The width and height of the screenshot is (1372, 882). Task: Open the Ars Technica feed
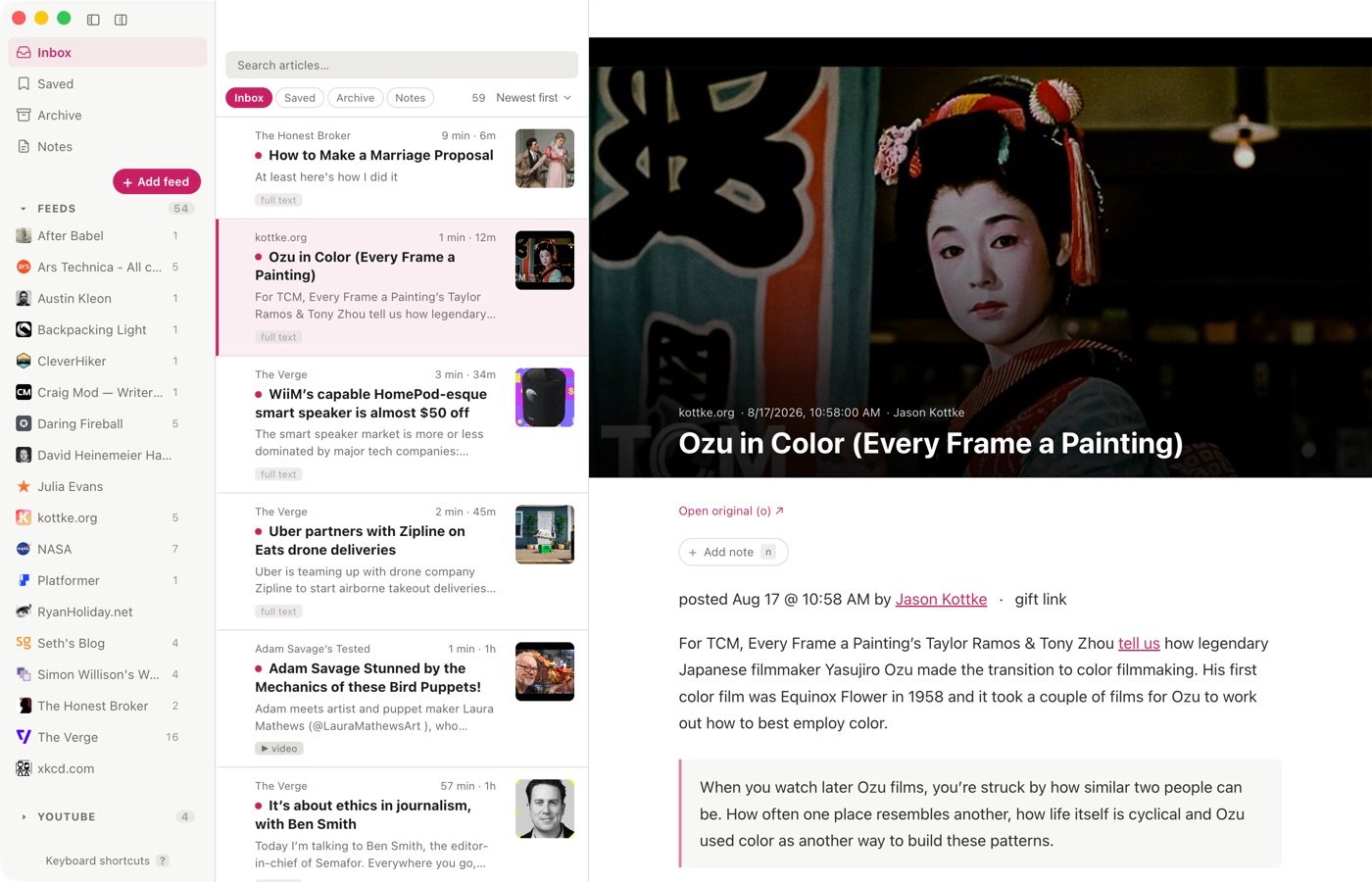[x=108, y=268]
